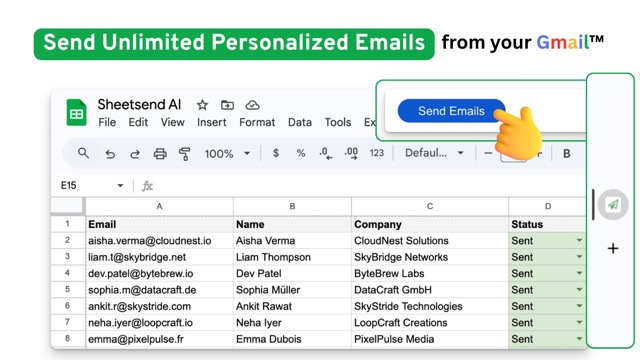The width and height of the screenshot is (640, 360).
Task: Select column A header
Action: point(160,207)
